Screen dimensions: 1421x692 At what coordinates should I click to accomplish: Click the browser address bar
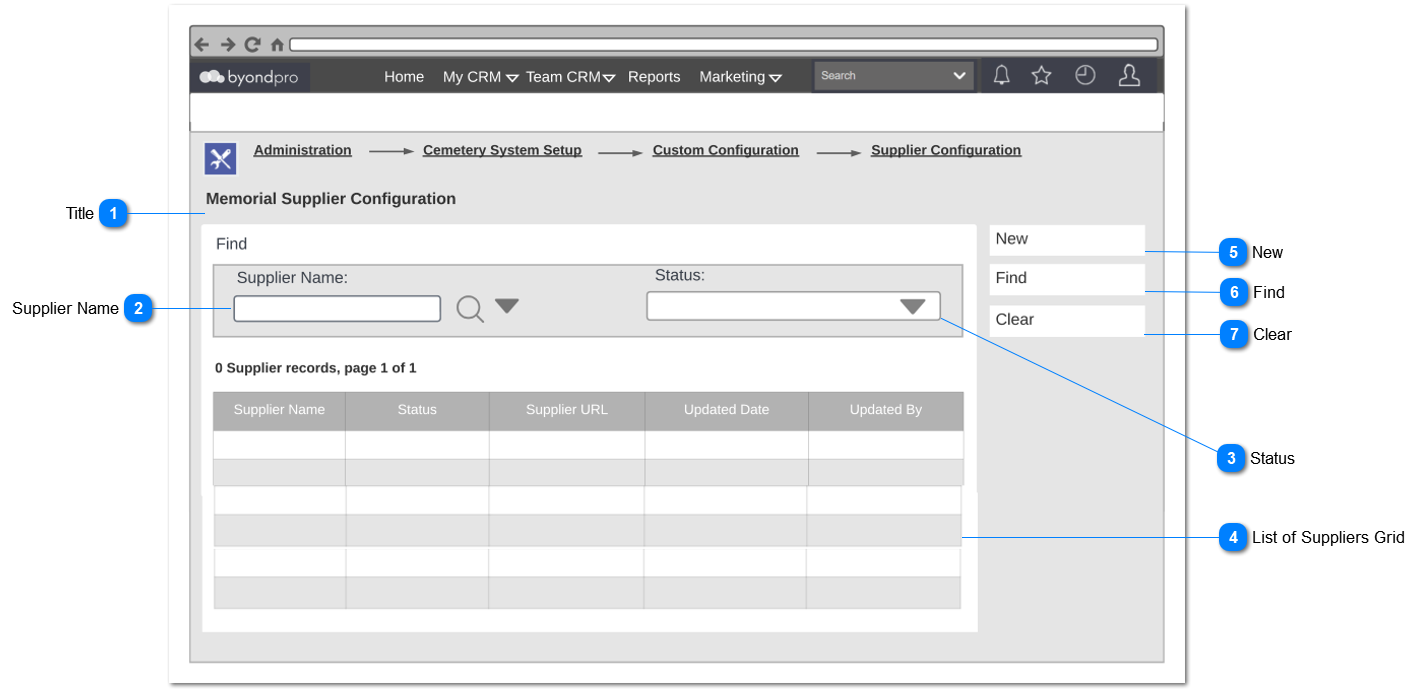pos(723,45)
